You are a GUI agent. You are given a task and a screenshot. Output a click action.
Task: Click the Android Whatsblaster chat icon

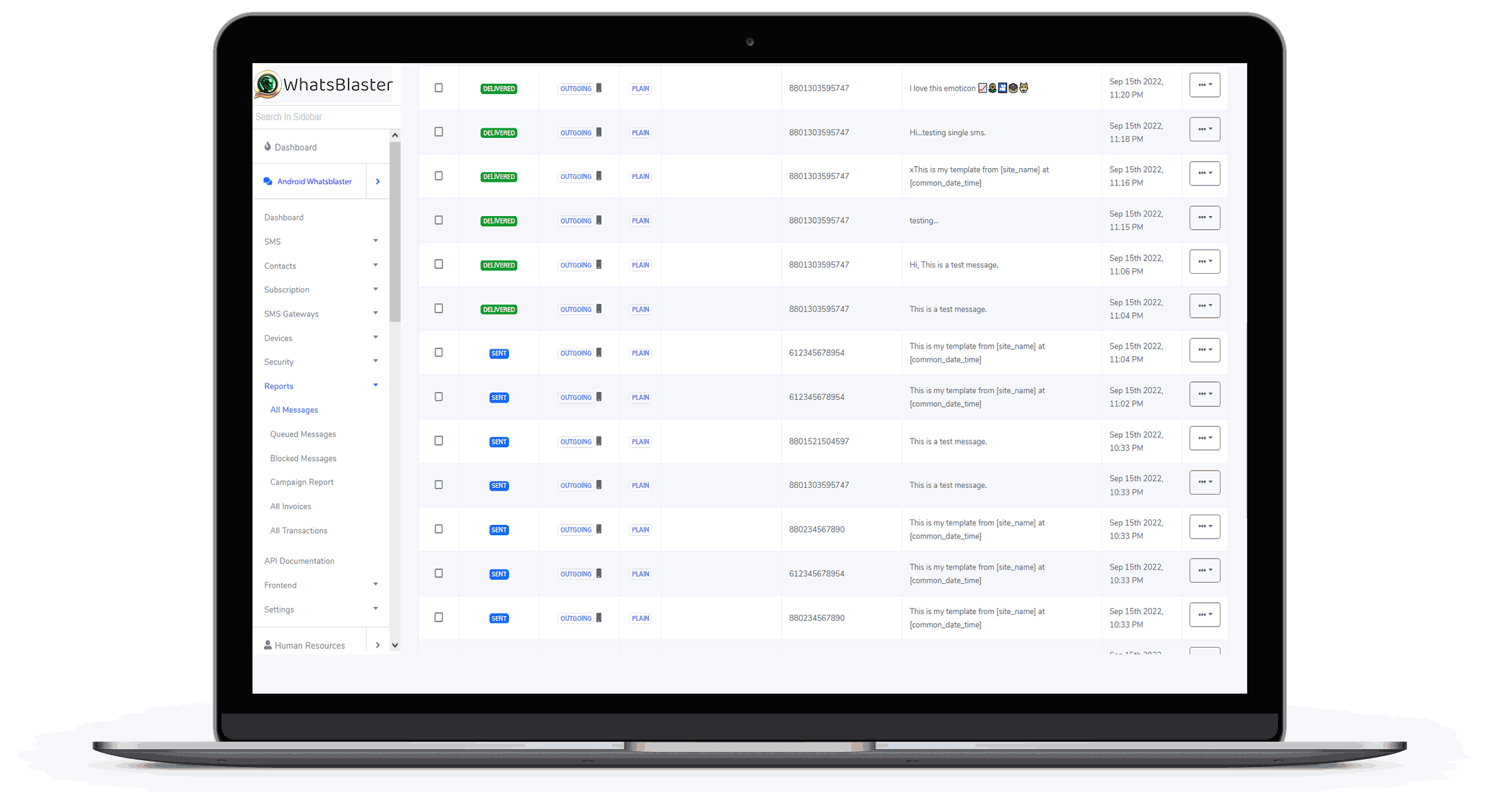click(268, 181)
